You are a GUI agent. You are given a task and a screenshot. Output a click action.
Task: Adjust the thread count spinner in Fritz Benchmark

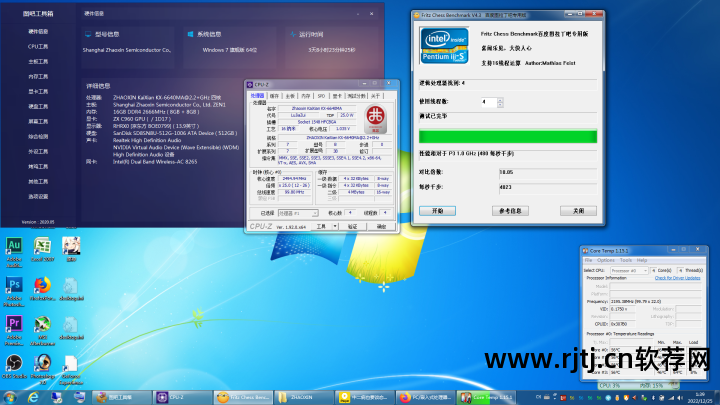point(497,102)
